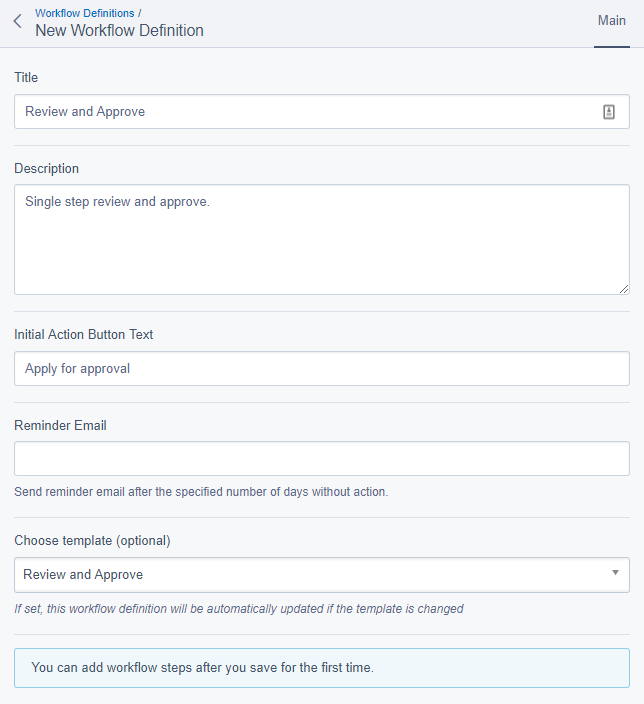Click the 'Reminder Email' label
The height and width of the screenshot is (704, 644).
tap(60, 425)
